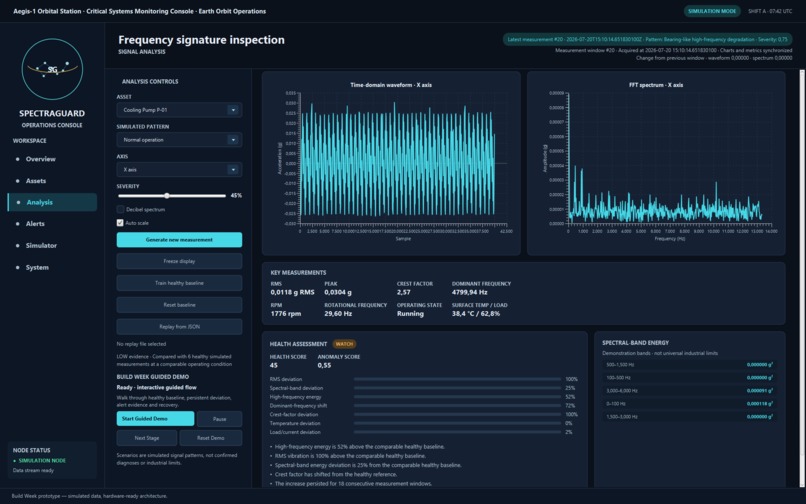Select the Analysis workspace item

[52, 202]
